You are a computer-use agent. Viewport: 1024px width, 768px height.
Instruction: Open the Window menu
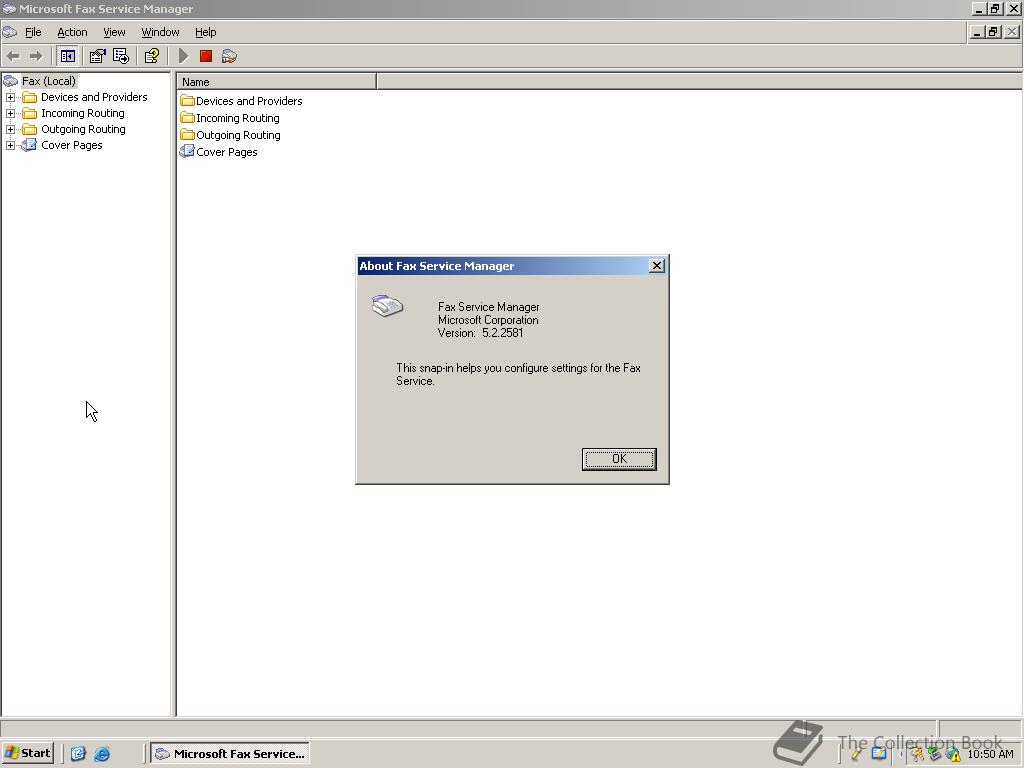point(160,32)
